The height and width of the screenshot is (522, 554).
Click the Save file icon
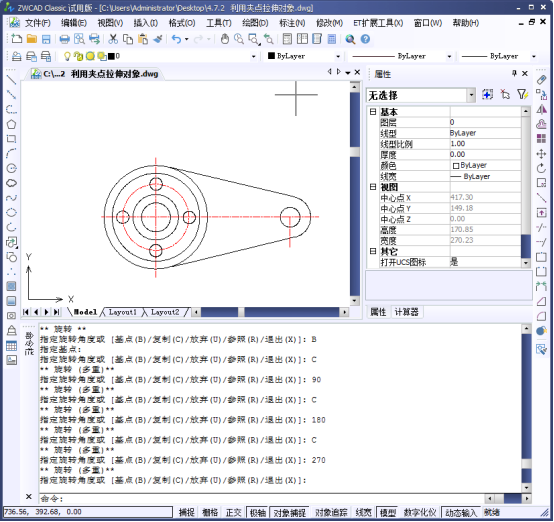point(46,39)
